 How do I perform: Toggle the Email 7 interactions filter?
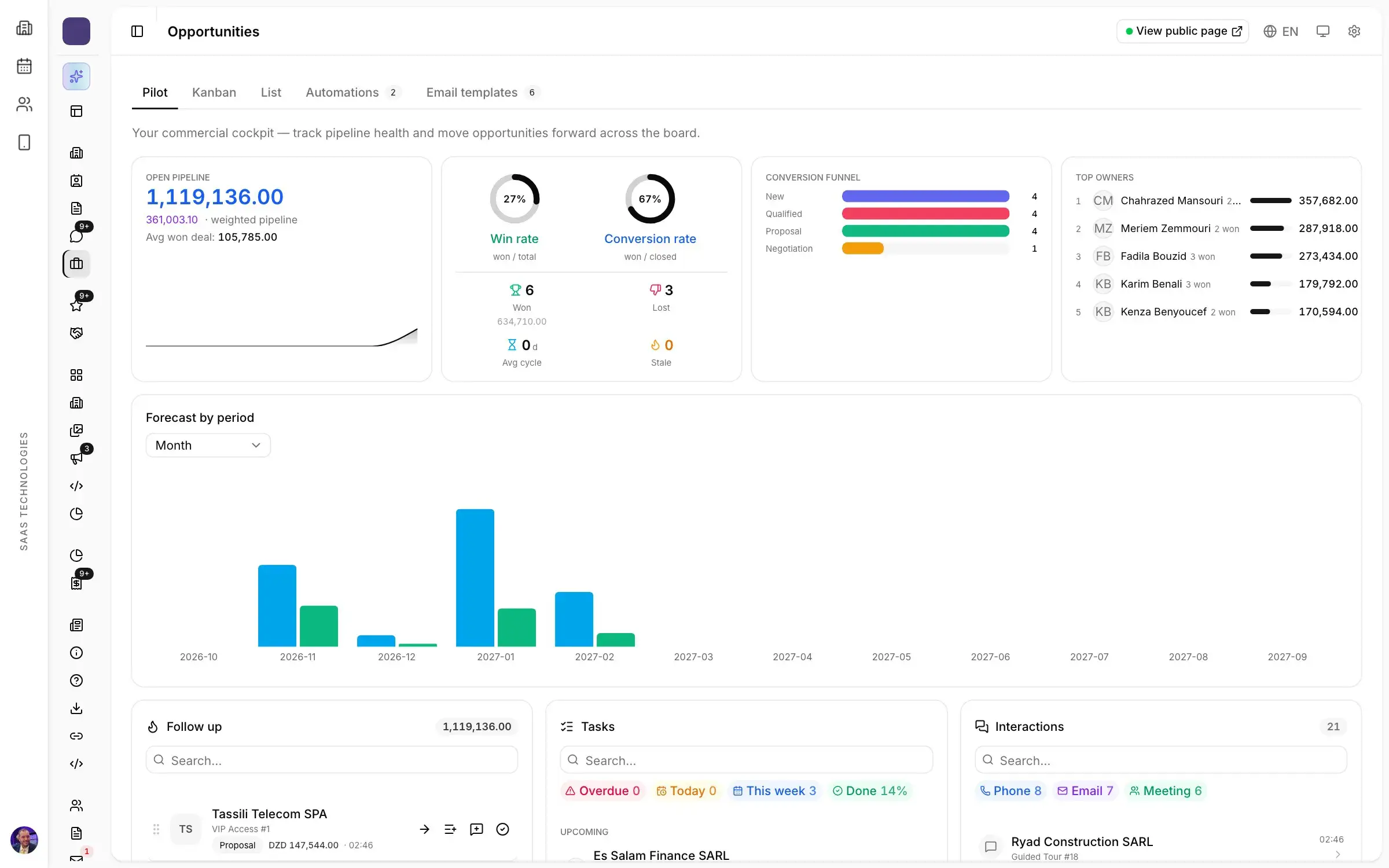[x=1085, y=791]
